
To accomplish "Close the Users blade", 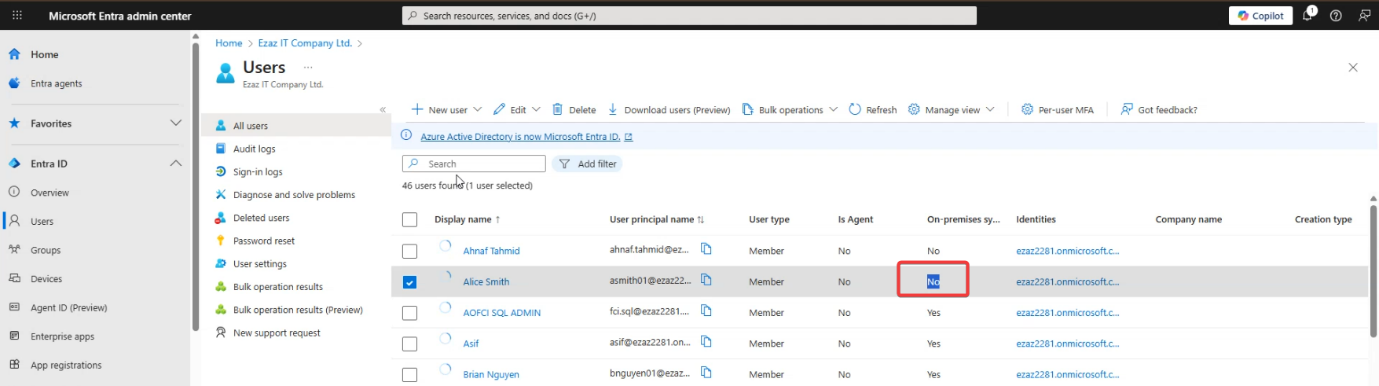I will [x=1353, y=67].
